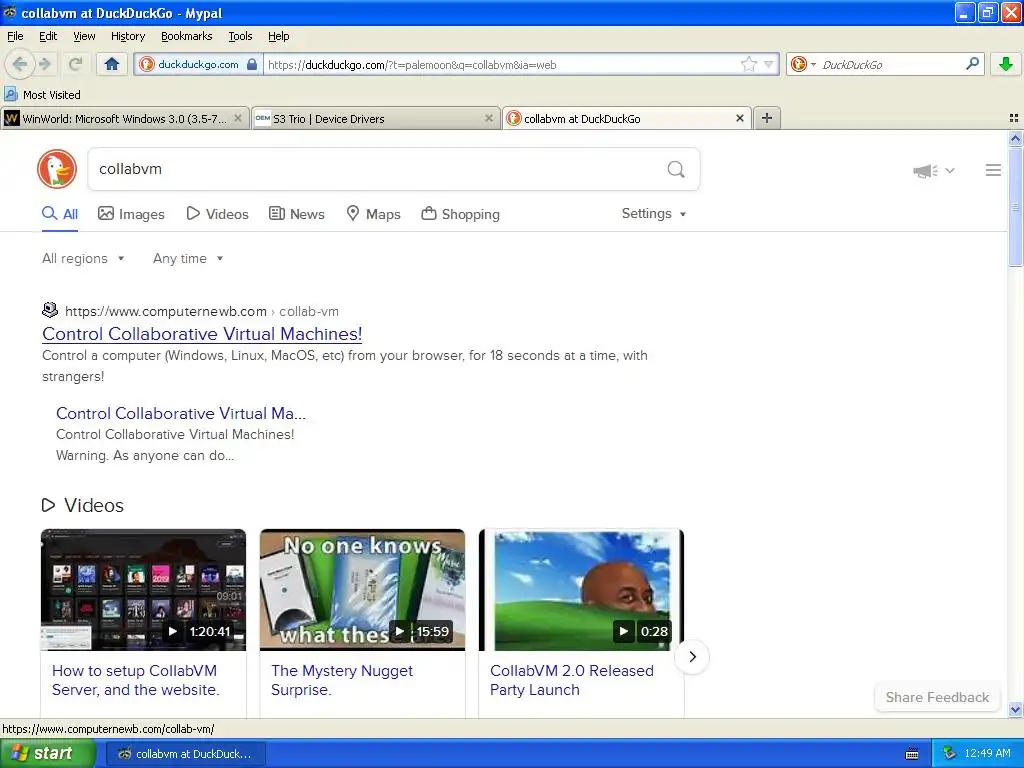Close the collabvm at DuckDuckGo tab
This screenshot has height=768, width=1024.
point(740,118)
